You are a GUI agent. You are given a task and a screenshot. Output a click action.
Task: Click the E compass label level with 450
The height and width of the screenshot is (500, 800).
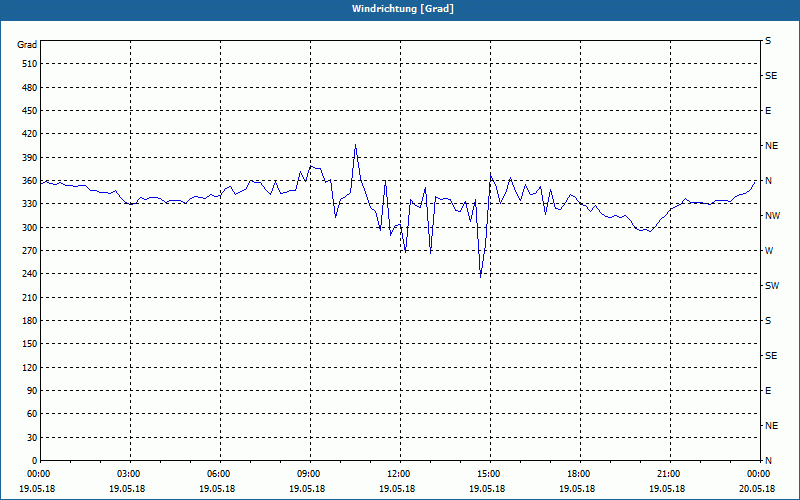(x=768, y=111)
